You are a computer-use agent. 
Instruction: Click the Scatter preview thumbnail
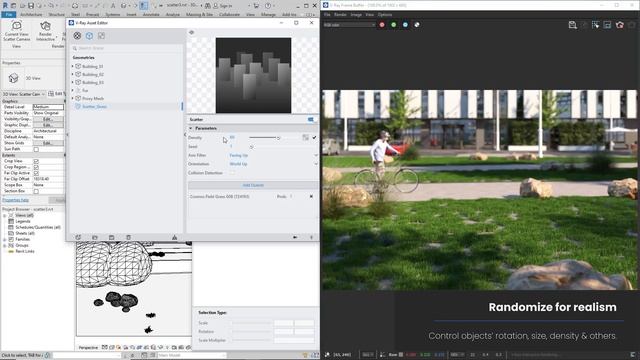(253, 75)
